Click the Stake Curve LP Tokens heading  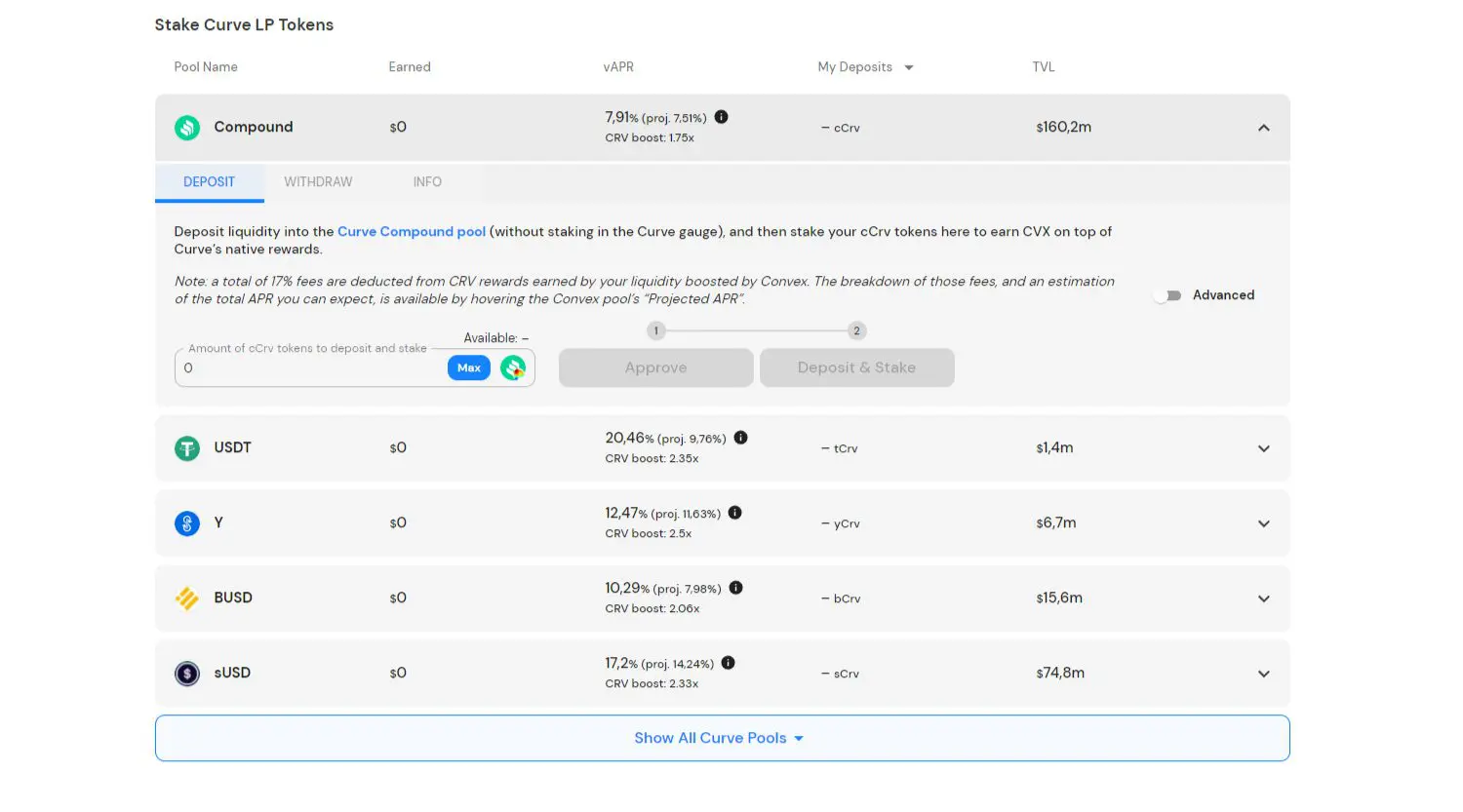[x=244, y=25]
